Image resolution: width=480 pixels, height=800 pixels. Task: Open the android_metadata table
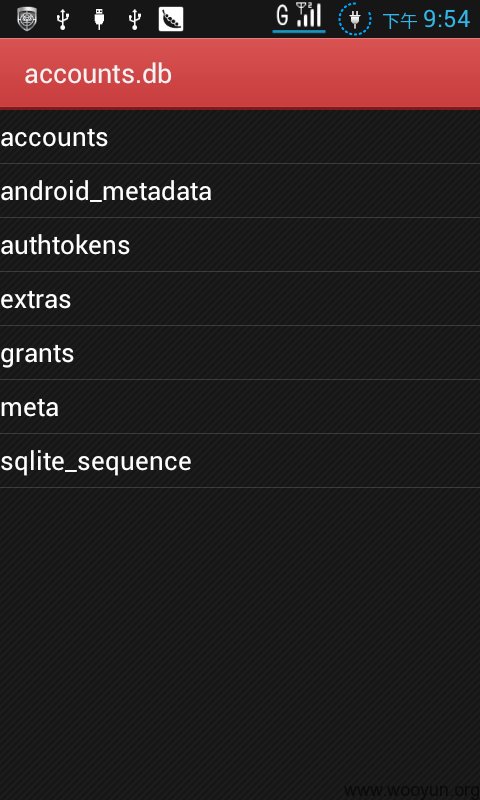(x=240, y=191)
